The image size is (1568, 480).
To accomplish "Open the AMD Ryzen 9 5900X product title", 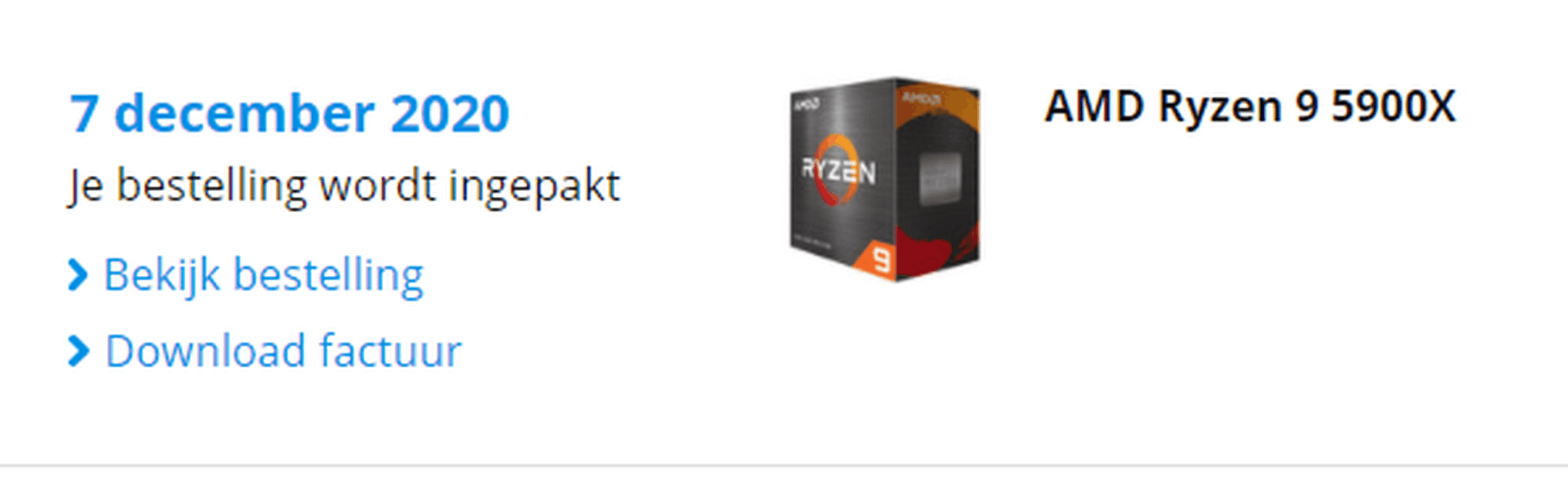I will click(x=1250, y=106).
